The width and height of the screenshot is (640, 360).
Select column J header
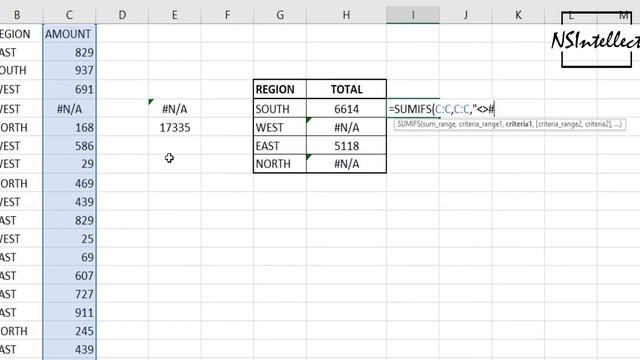pyautogui.click(x=465, y=16)
